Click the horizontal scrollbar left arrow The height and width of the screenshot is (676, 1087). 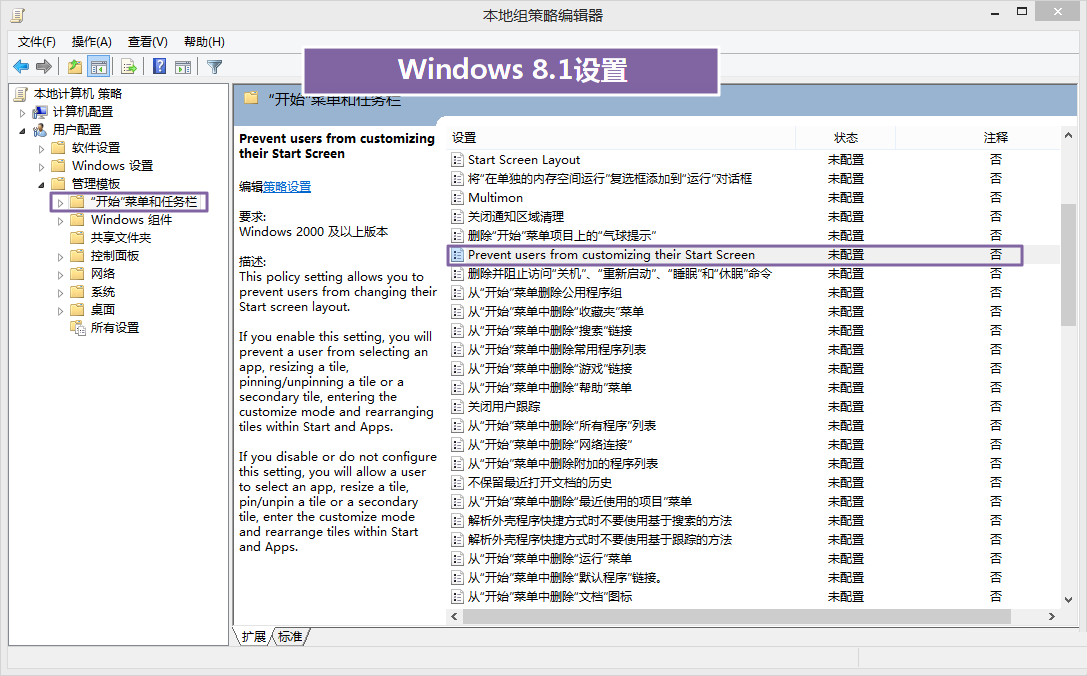coord(455,616)
